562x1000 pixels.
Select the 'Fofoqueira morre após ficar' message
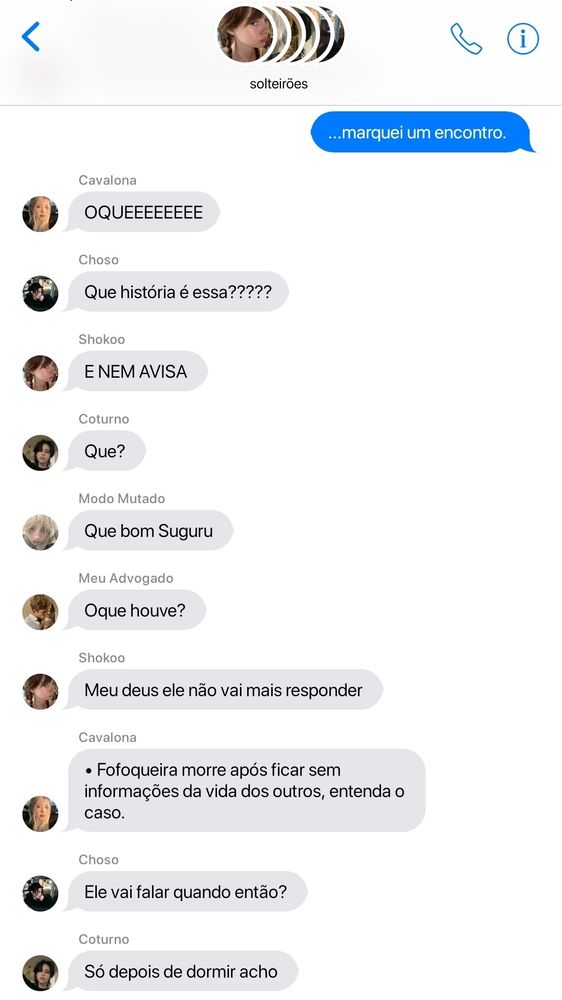pos(246,791)
